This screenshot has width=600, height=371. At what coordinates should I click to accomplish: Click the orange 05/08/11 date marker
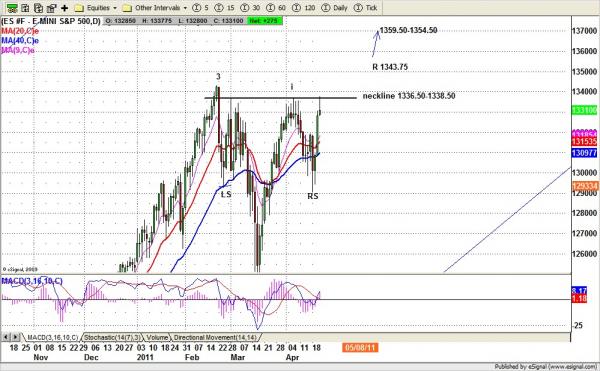point(360,348)
